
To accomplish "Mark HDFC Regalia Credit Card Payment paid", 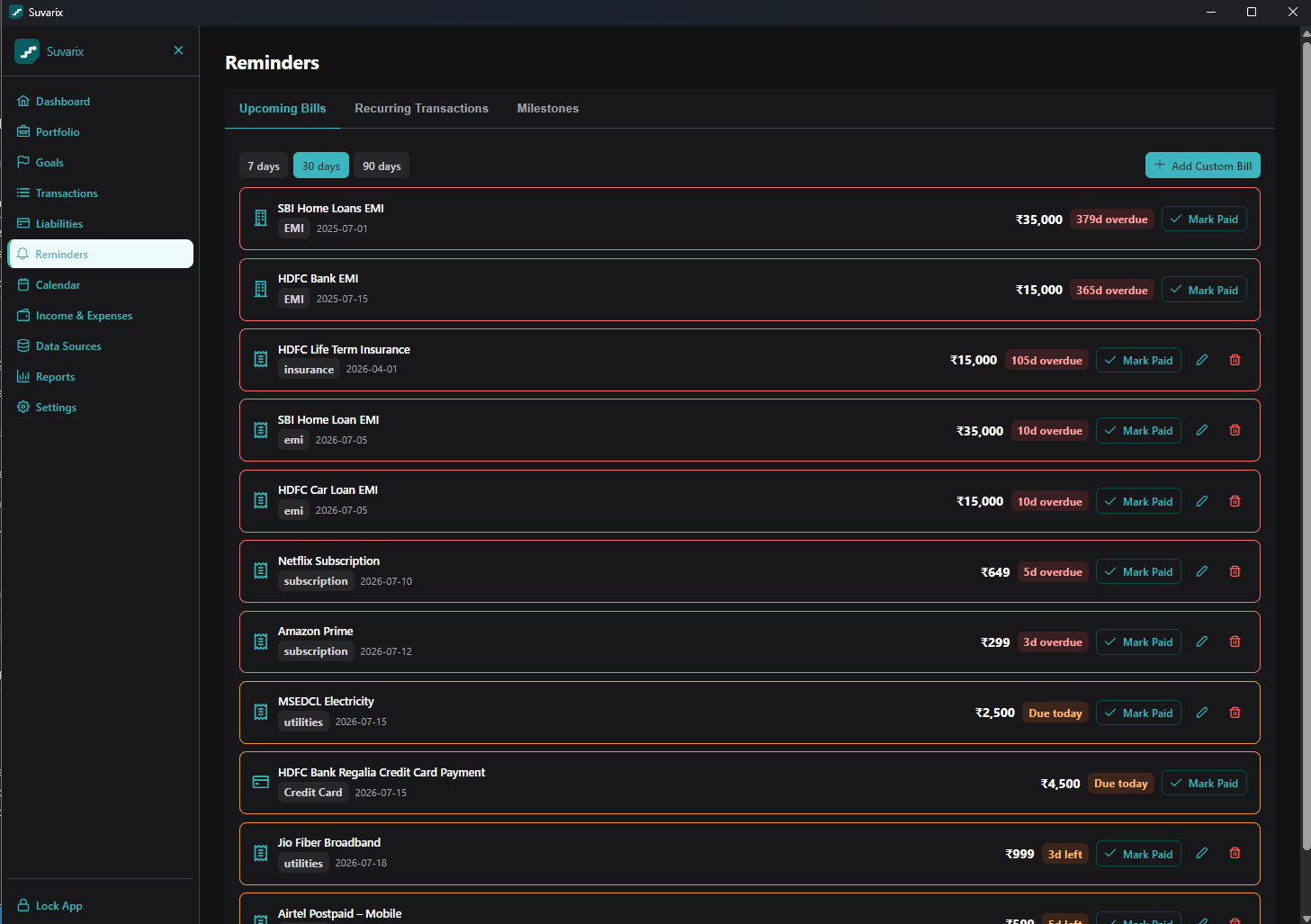I will tap(1204, 783).
